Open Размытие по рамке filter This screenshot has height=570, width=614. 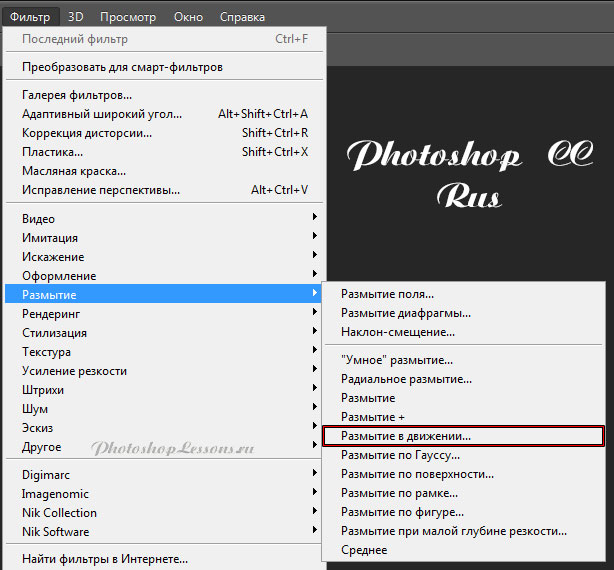coord(463,493)
